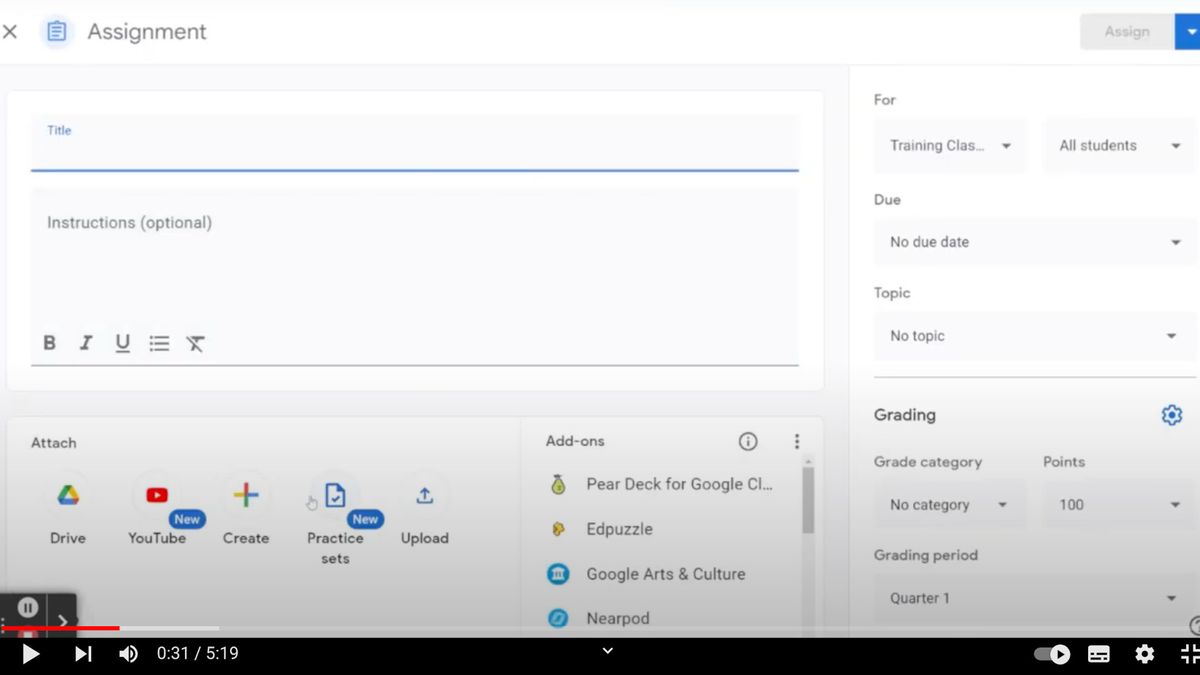Viewport: 1200px width, 675px height.
Task: Click the video progress bar
Action: point(400,628)
